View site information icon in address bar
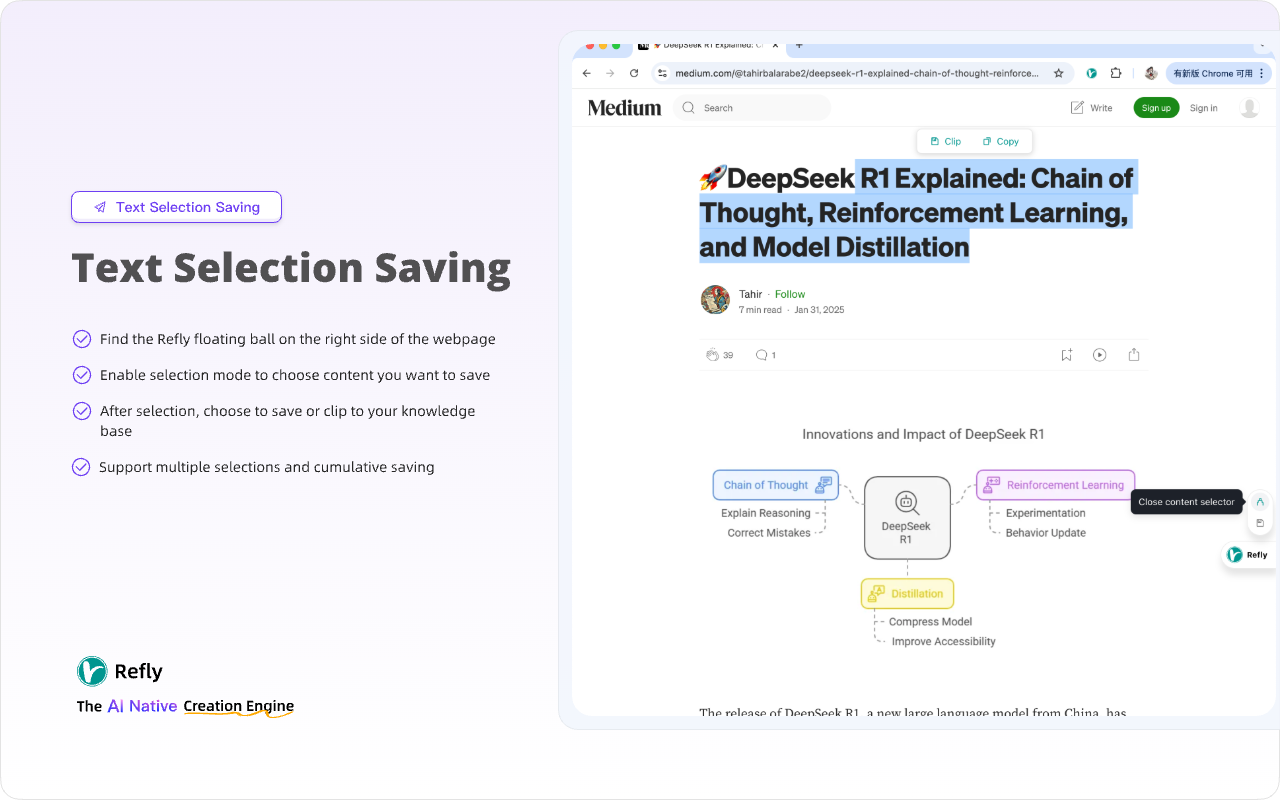The width and height of the screenshot is (1280, 800). pyautogui.click(x=662, y=73)
